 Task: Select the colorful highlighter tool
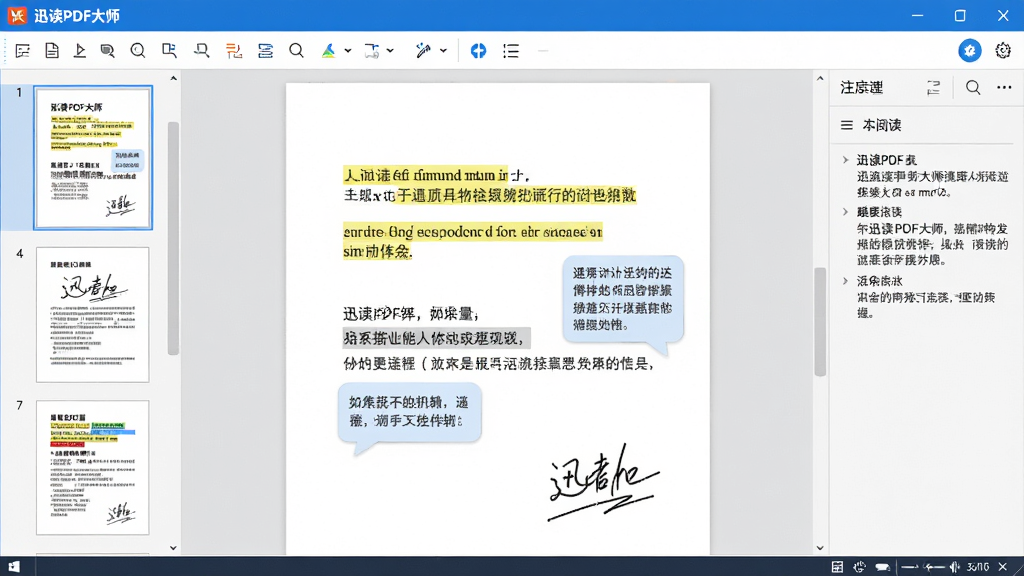pos(328,50)
